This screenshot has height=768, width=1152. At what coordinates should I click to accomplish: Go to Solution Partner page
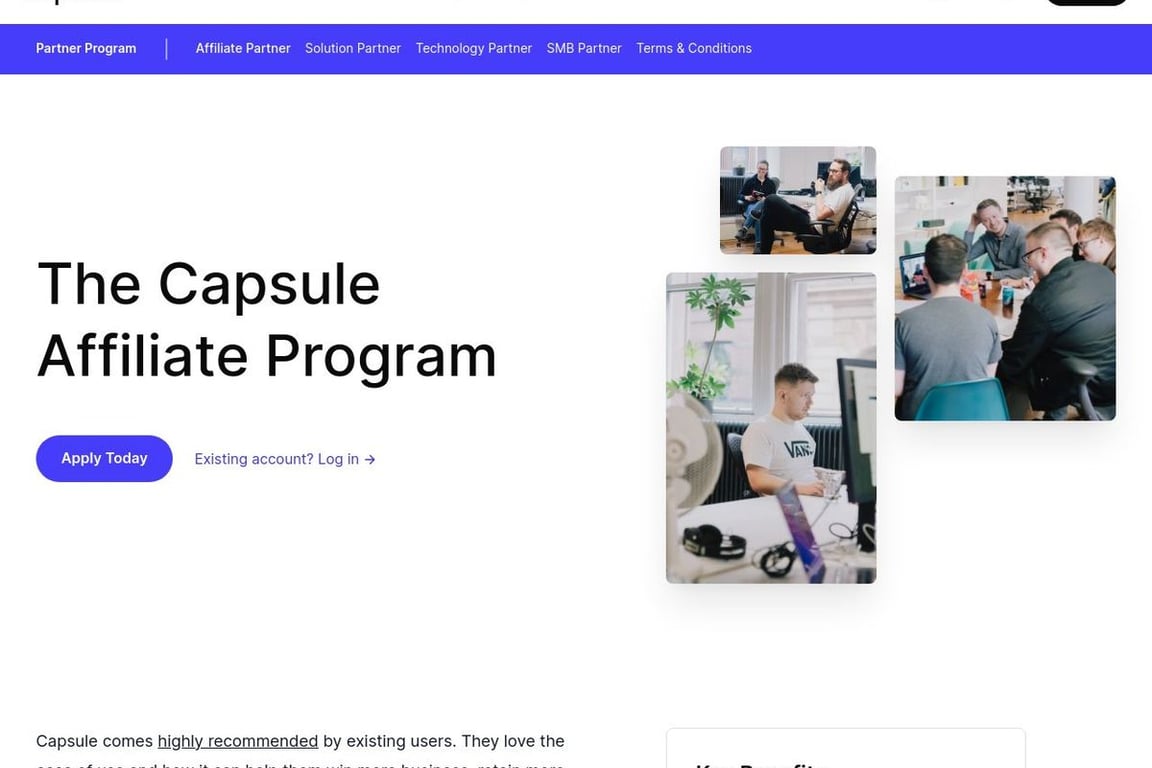(x=353, y=49)
